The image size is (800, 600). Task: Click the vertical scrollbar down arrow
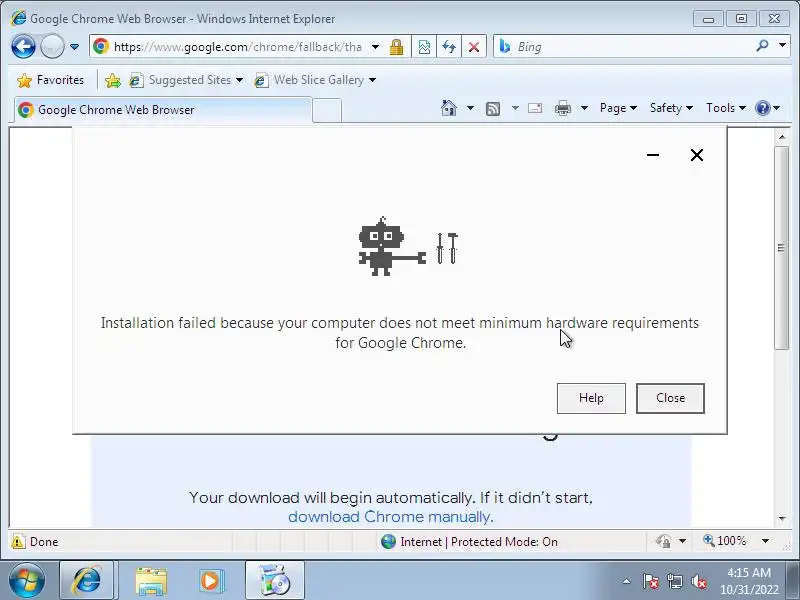coord(782,519)
